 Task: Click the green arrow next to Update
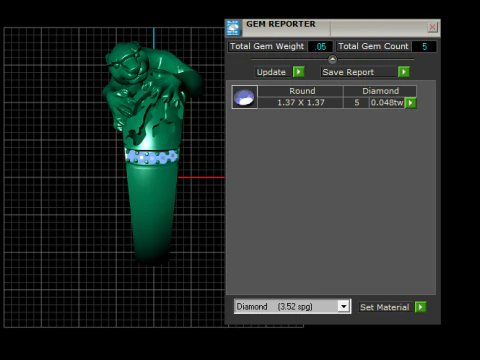(298, 72)
